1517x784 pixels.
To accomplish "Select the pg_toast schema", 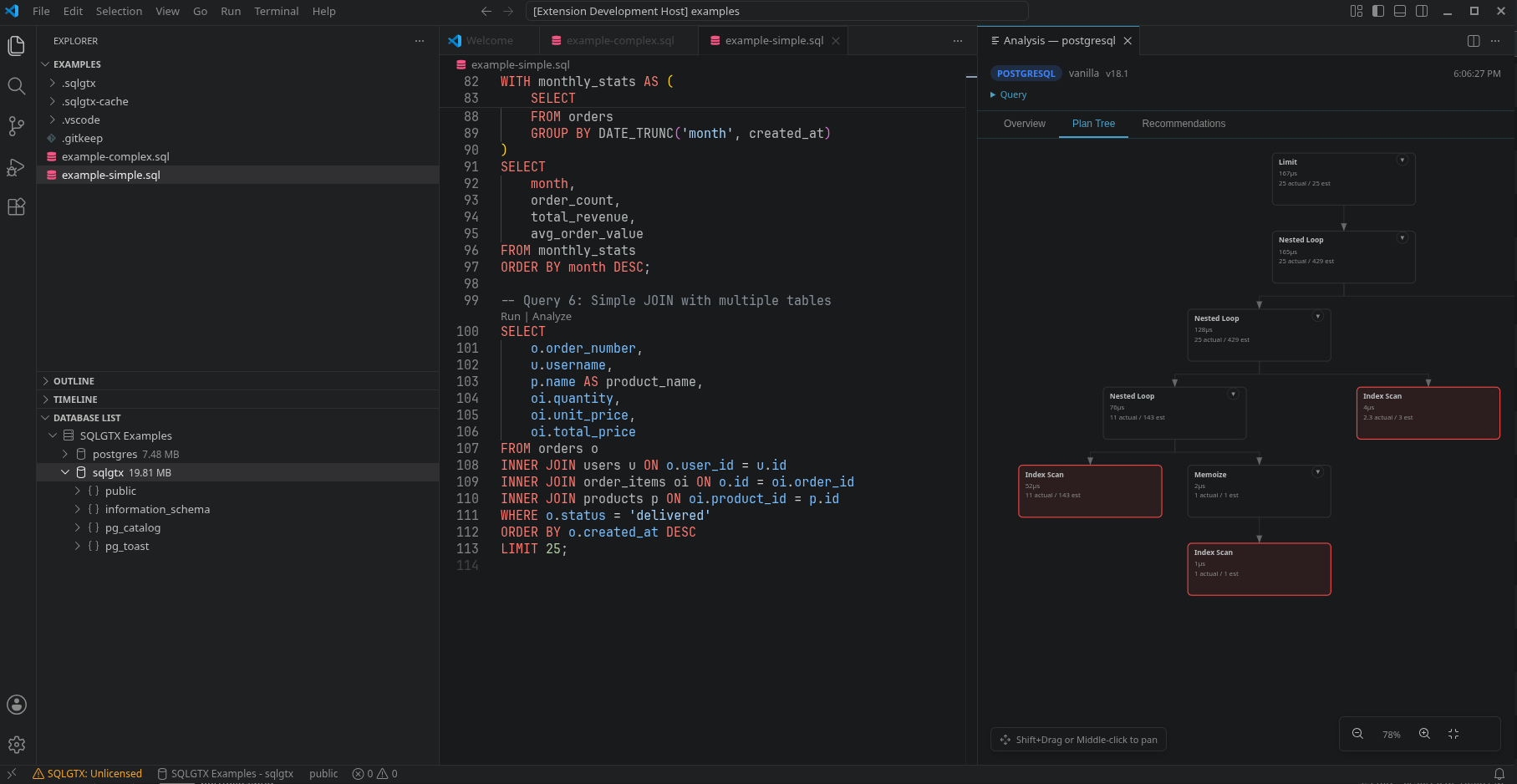I will coord(238,546).
